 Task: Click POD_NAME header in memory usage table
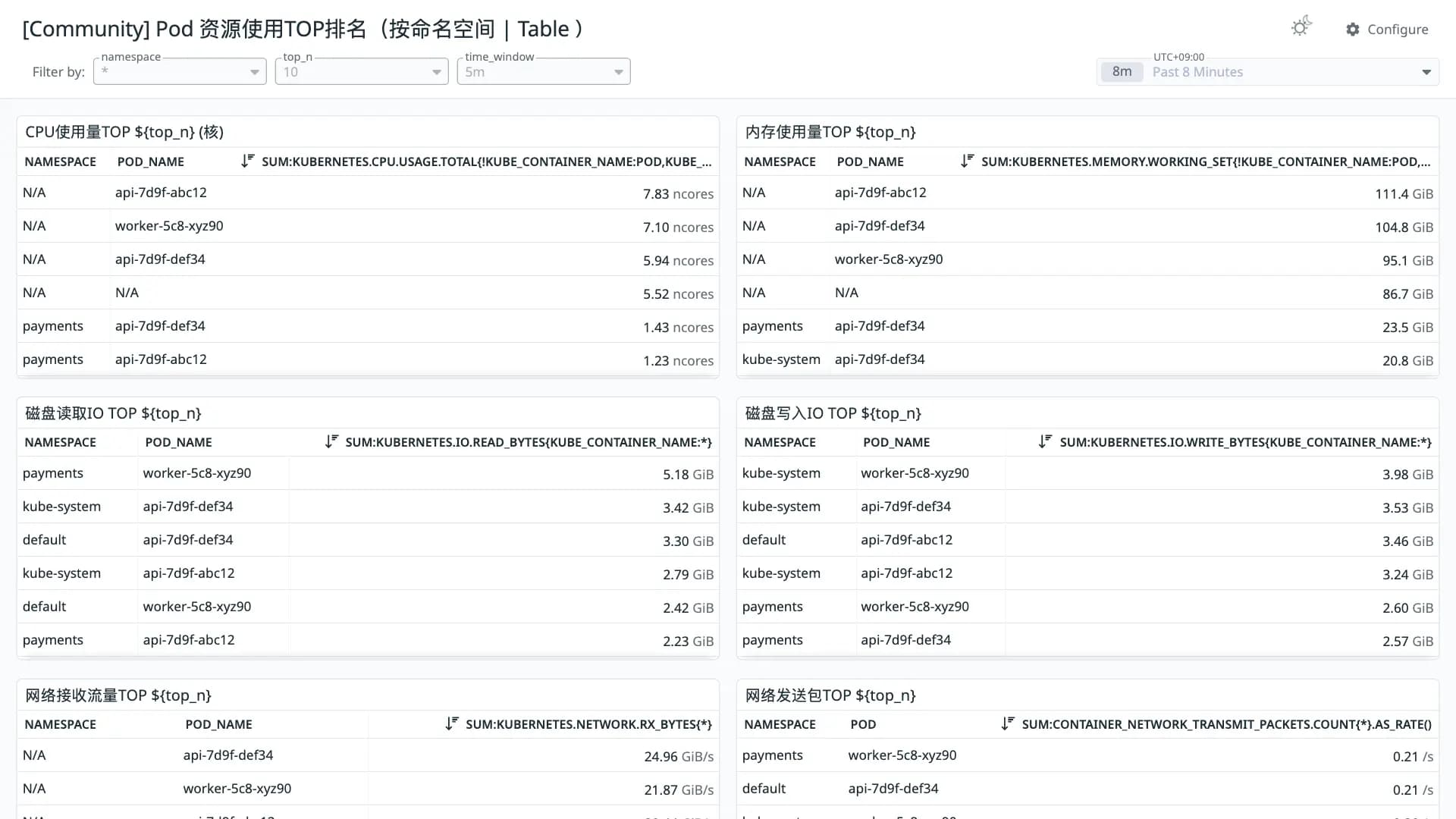click(871, 162)
